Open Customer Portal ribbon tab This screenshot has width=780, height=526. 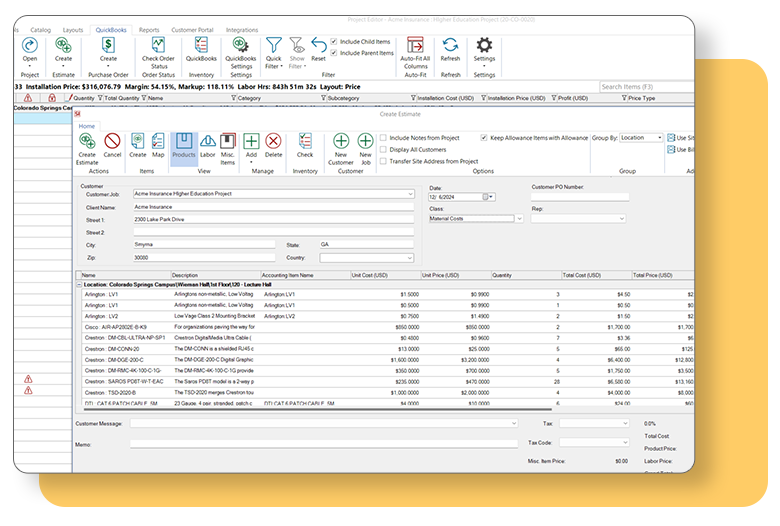click(x=193, y=30)
